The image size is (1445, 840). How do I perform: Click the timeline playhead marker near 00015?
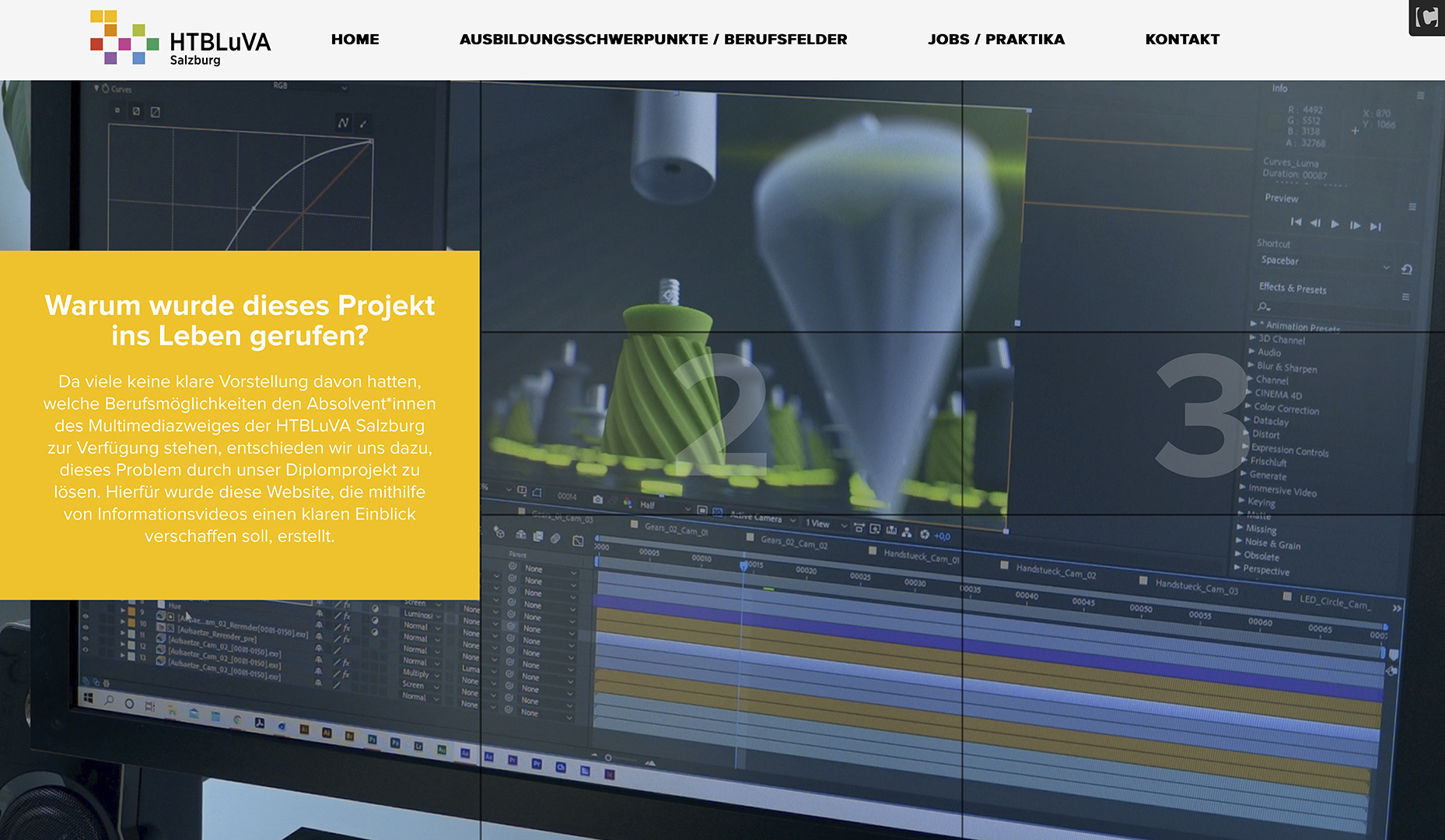(743, 565)
